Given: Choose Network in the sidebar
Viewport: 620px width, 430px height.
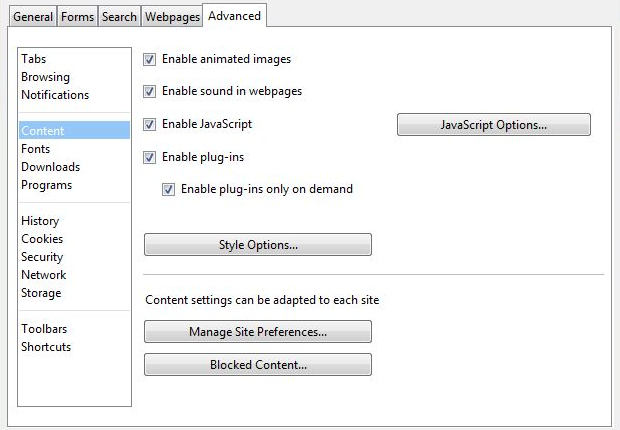Looking at the screenshot, I should pos(74,275).
